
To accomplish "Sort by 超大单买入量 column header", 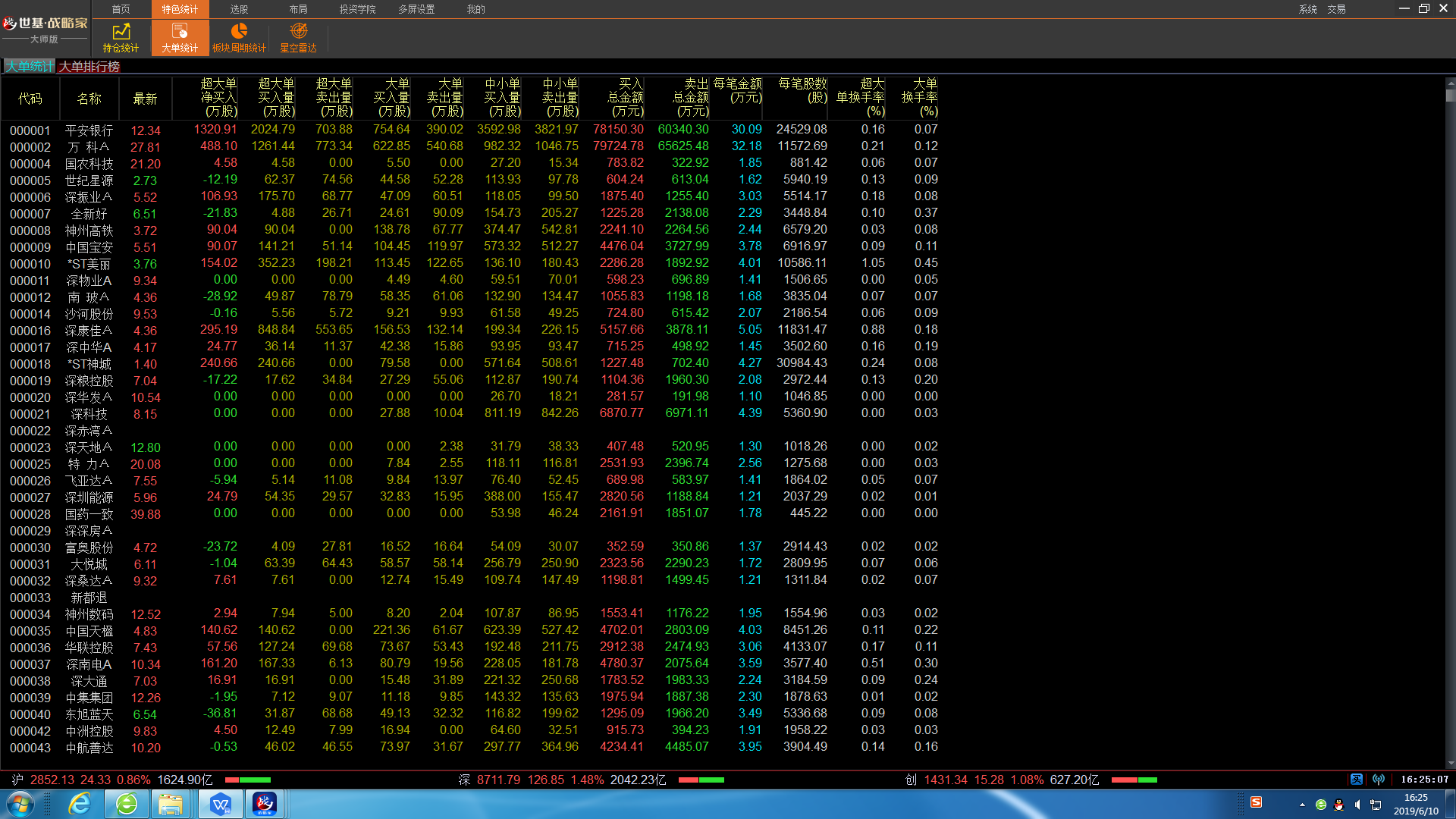I will click(276, 97).
